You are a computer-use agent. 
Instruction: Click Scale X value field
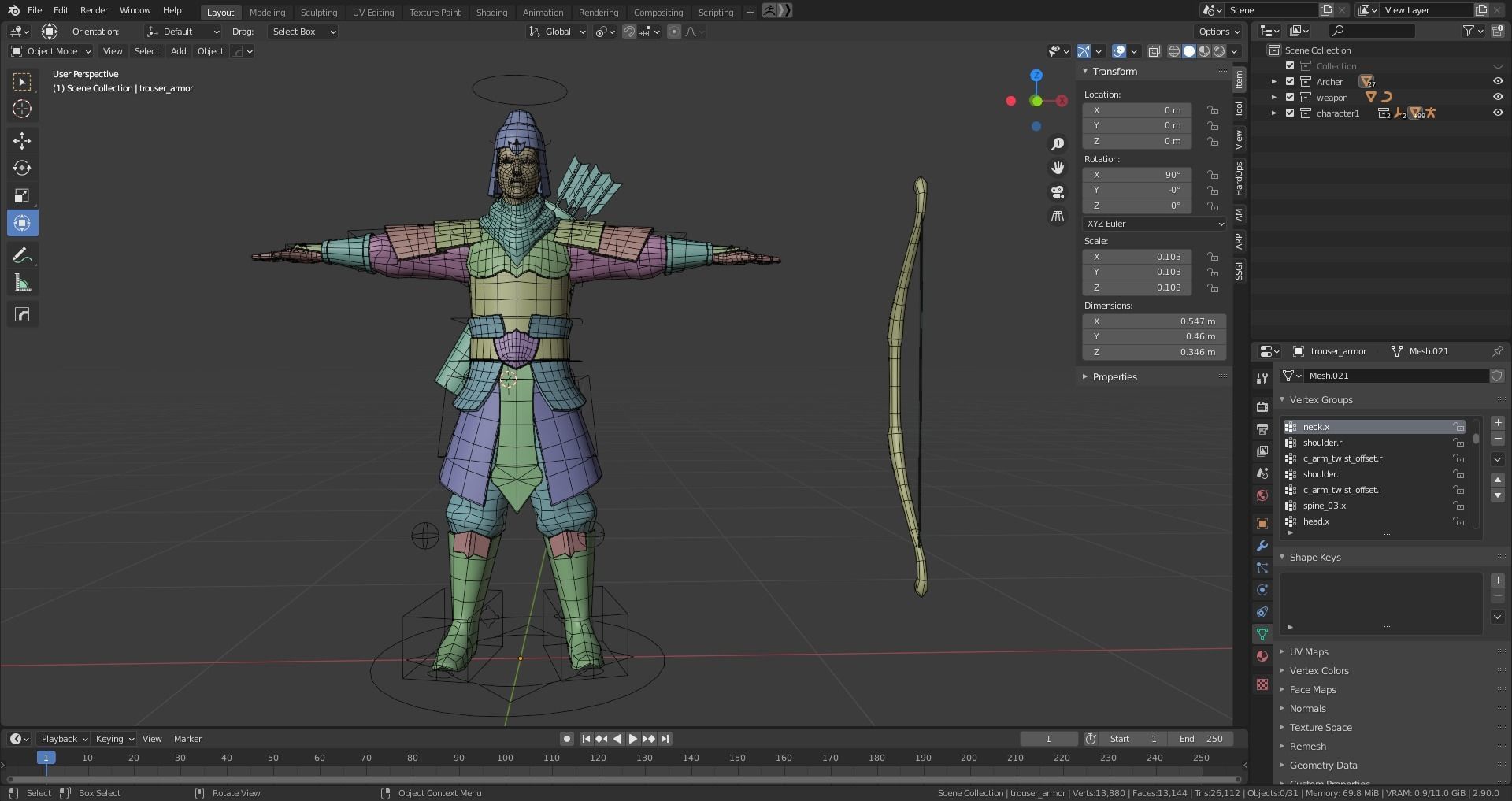pos(1137,257)
